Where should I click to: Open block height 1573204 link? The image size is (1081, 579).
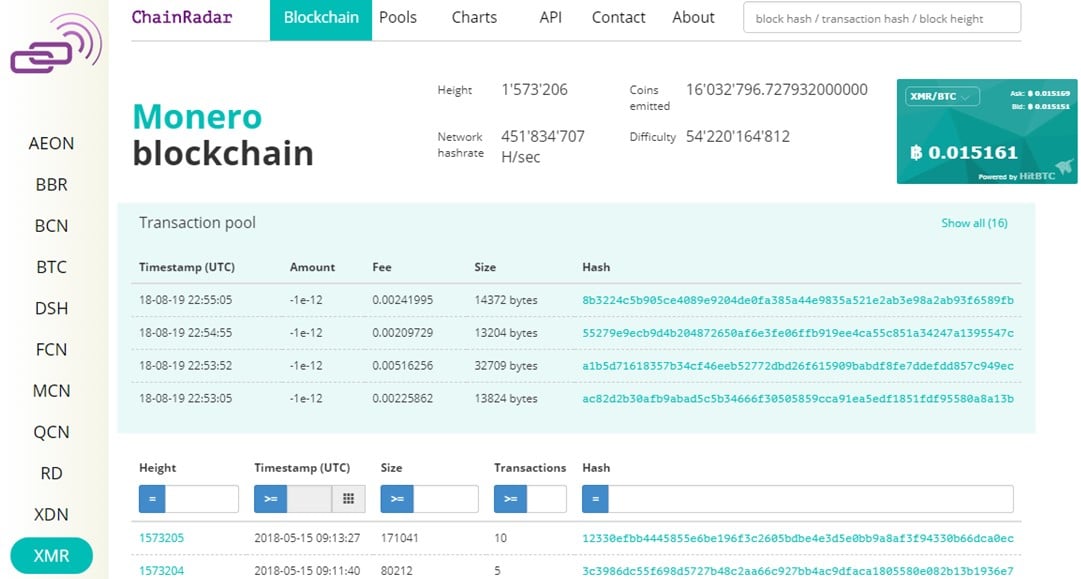coord(161,571)
